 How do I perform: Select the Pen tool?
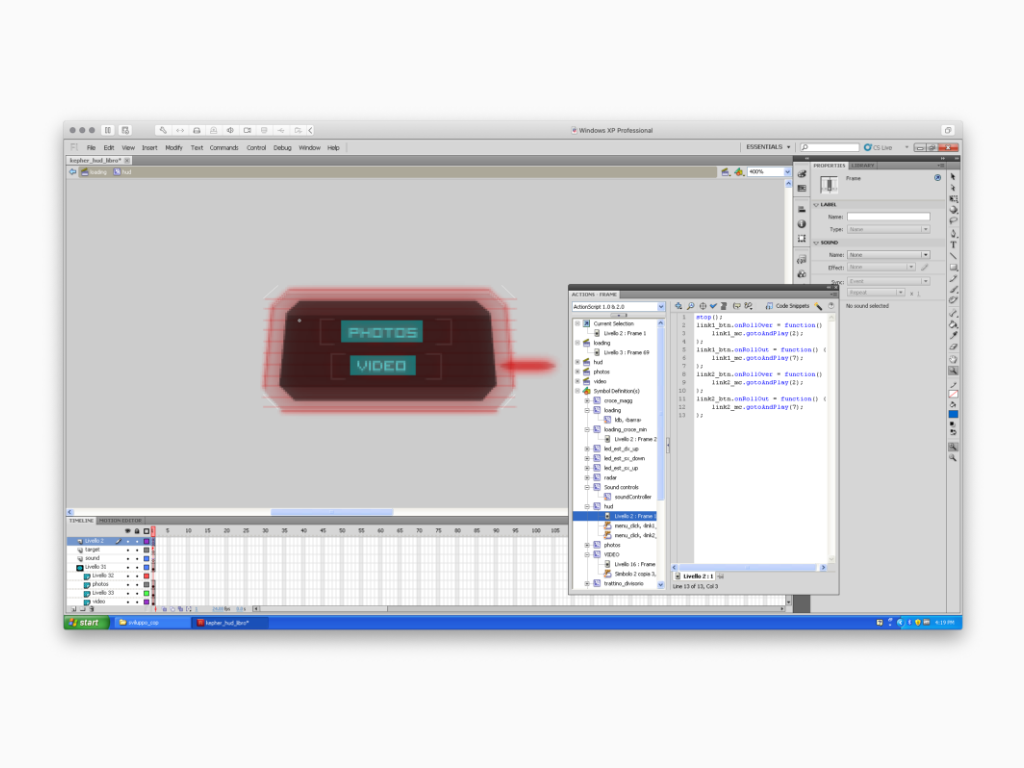(x=953, y=233)
